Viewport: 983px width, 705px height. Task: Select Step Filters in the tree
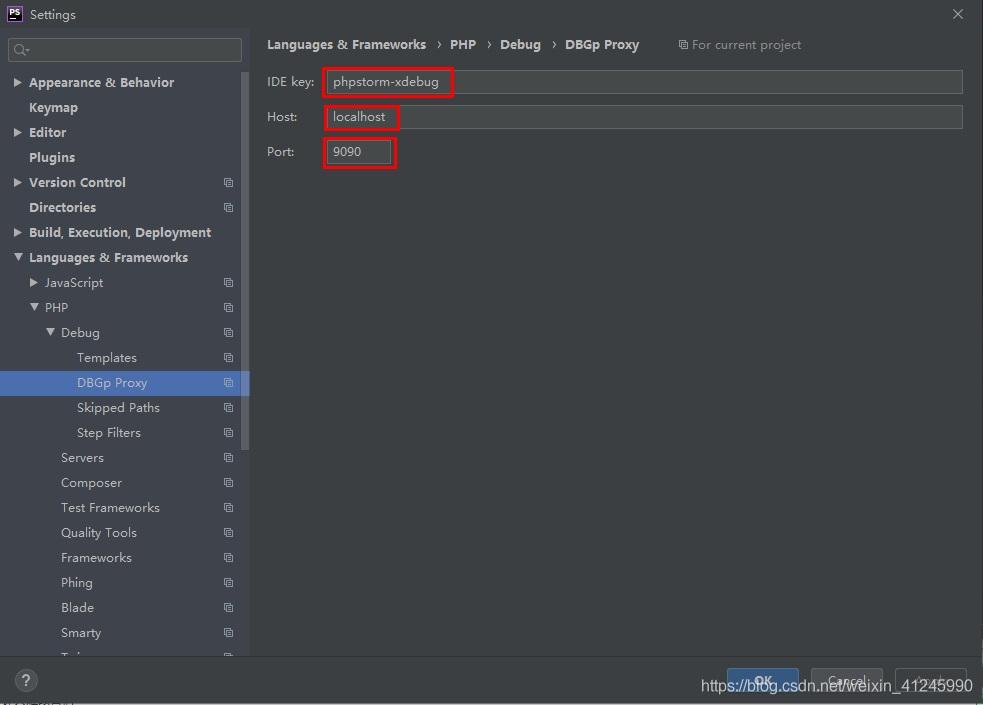(108, 433)
